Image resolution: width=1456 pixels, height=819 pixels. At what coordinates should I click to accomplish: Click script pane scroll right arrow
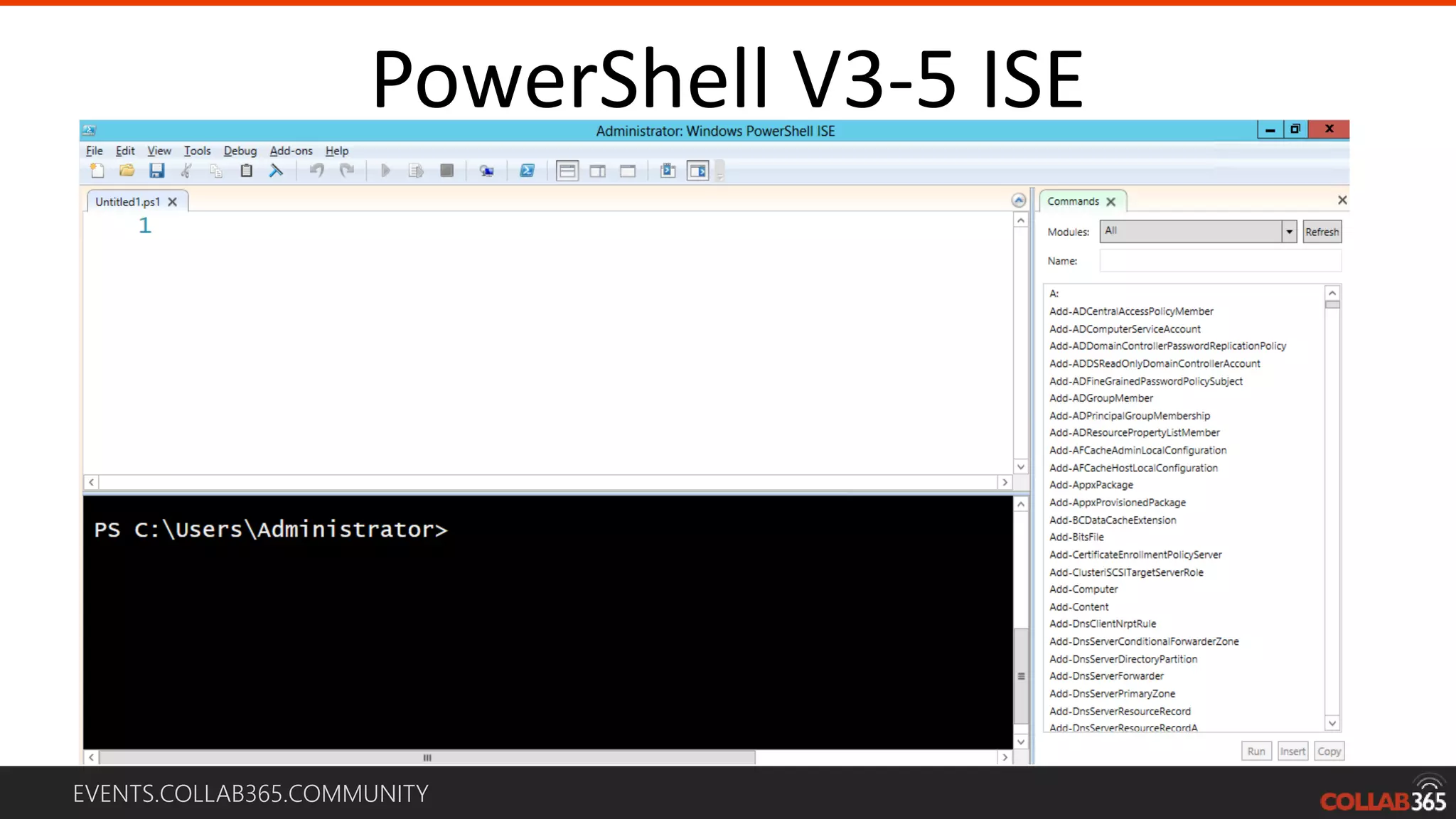click(x=1005, y=482)
